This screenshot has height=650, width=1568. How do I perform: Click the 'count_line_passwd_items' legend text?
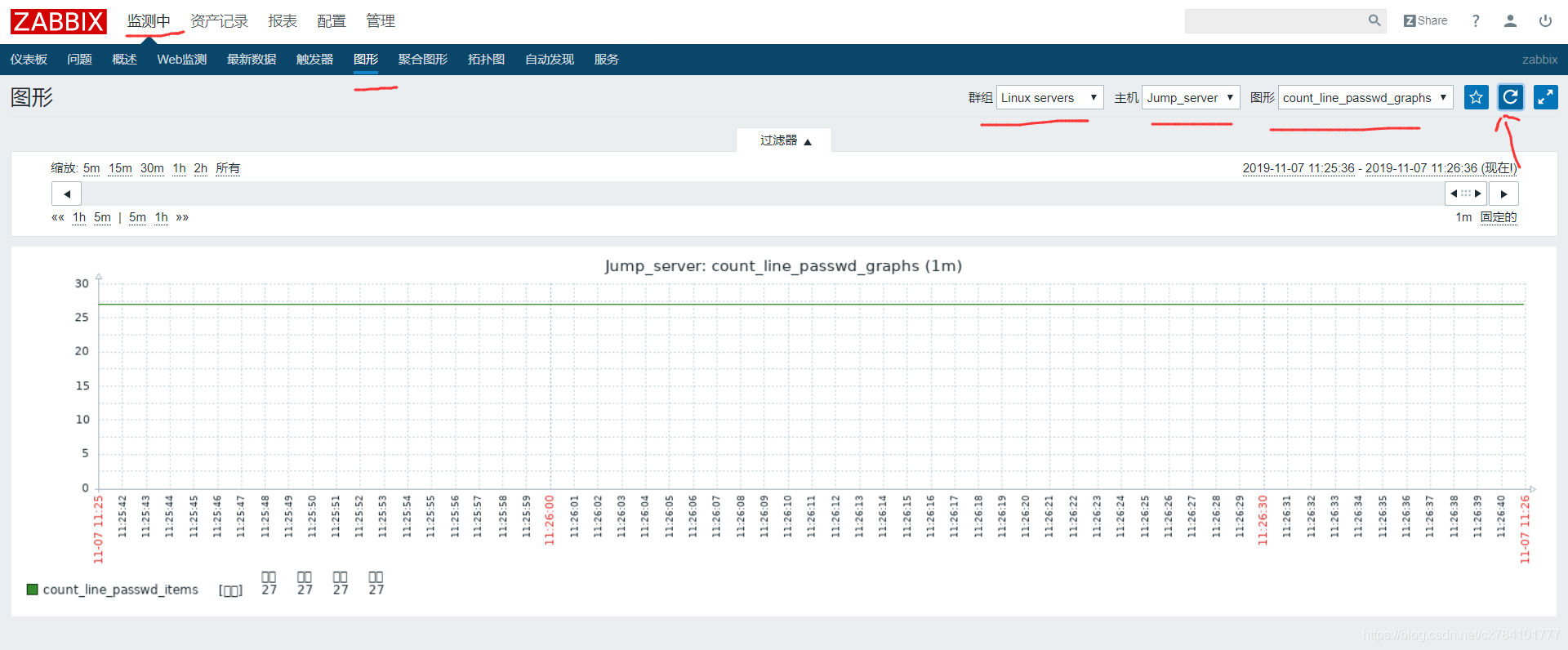[x=121, y=590]
